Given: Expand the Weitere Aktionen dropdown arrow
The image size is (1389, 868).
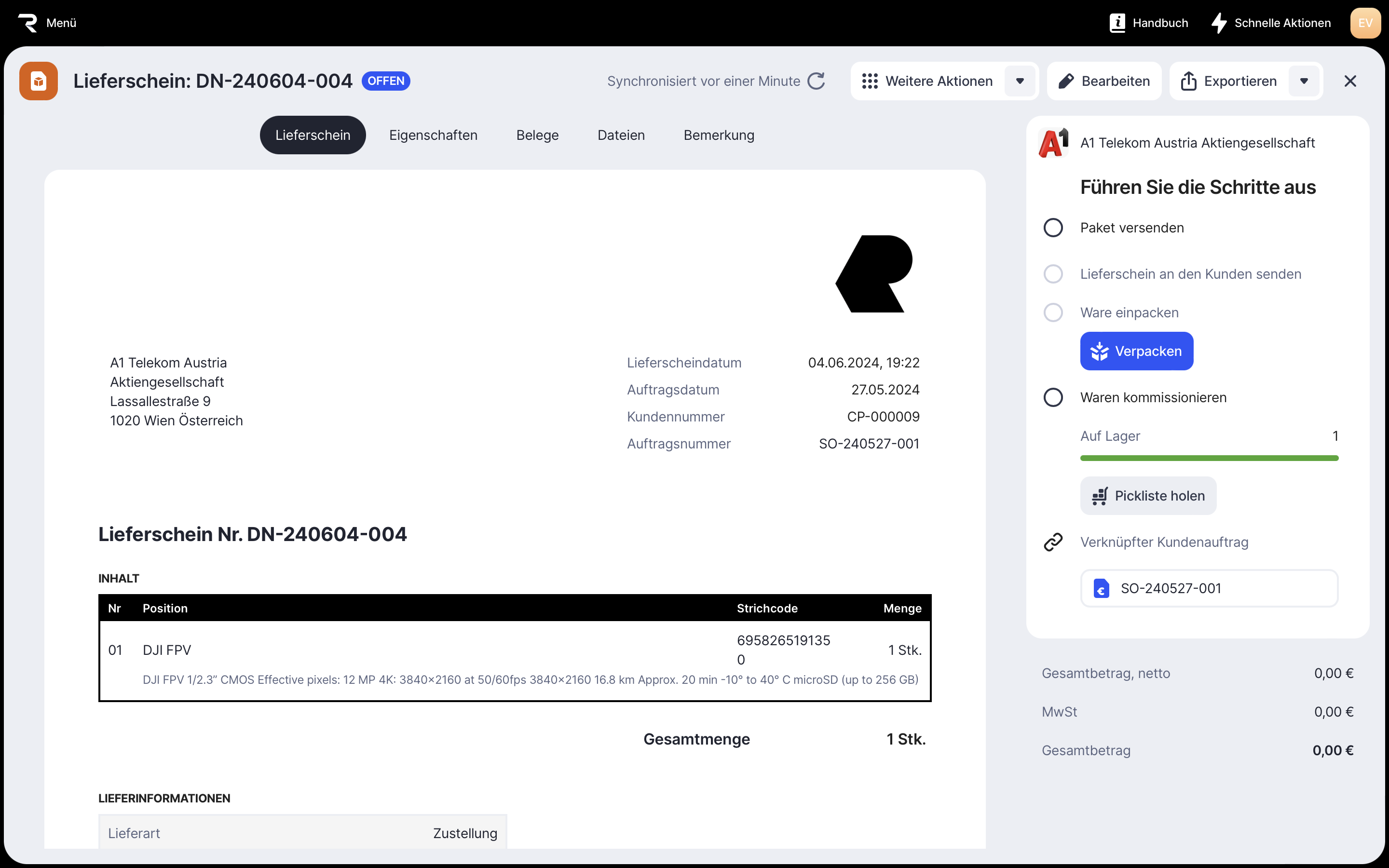Looking at the screenshot, I should pyautogui.click(x=1020, y=81).
